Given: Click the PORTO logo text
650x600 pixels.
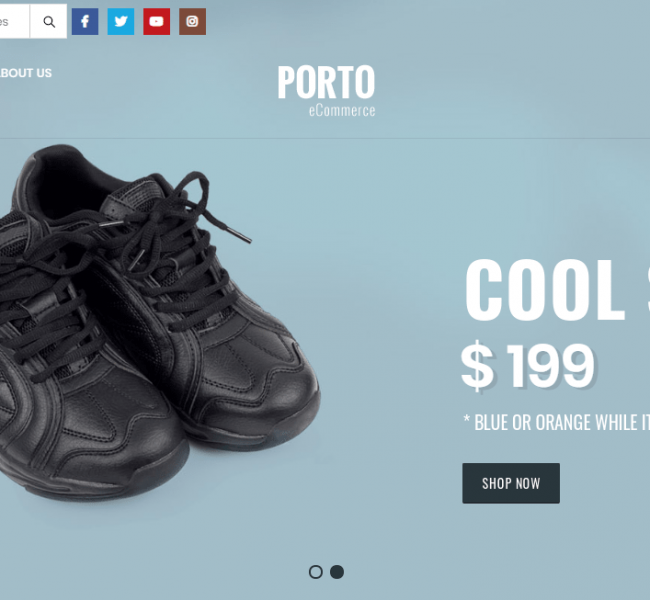Looking at the screenshot, I should pos(326,82).
